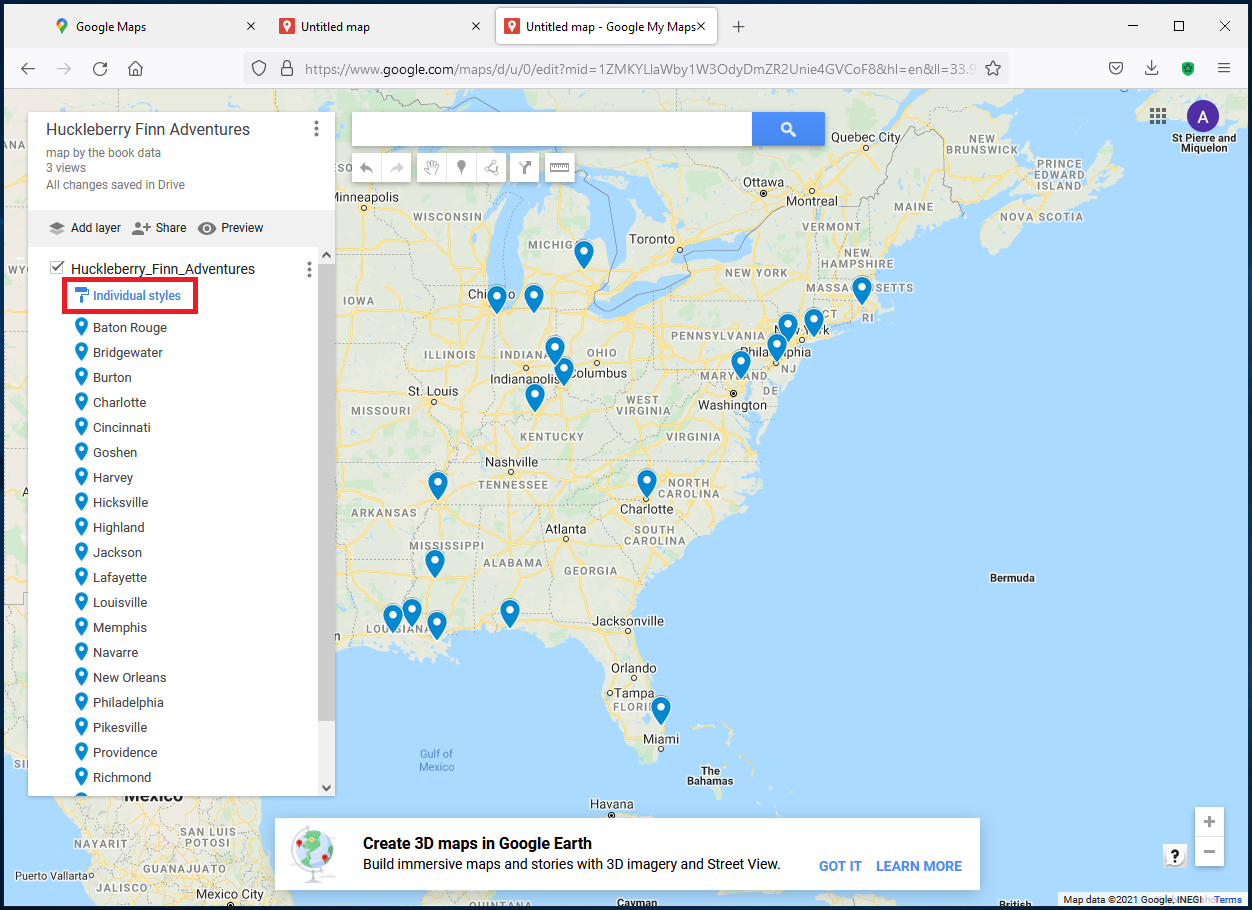Select Burton in the layer list

[x=112, y=377]
